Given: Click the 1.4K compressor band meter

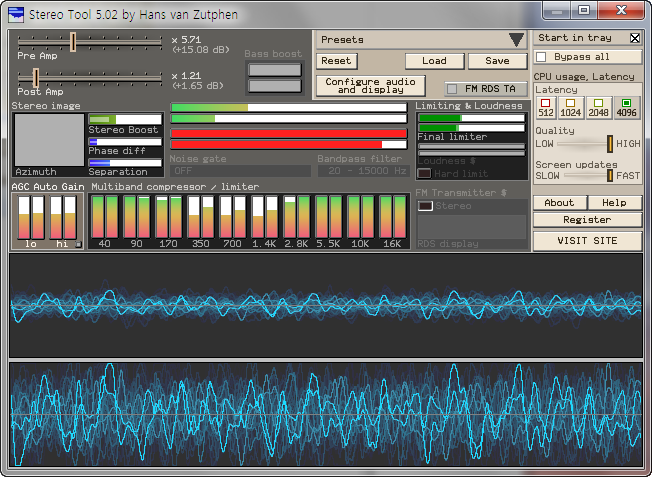Looking at the screenshot, I should [264, 217].
